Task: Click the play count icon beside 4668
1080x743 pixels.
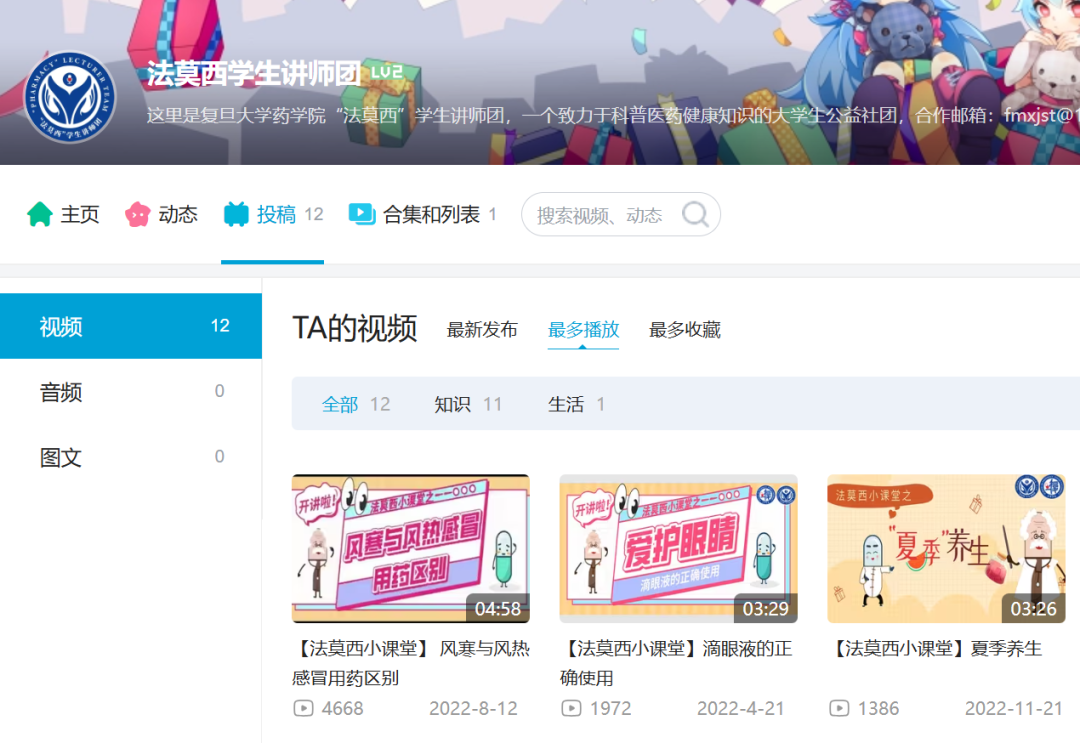Action: tap(303, 709)
